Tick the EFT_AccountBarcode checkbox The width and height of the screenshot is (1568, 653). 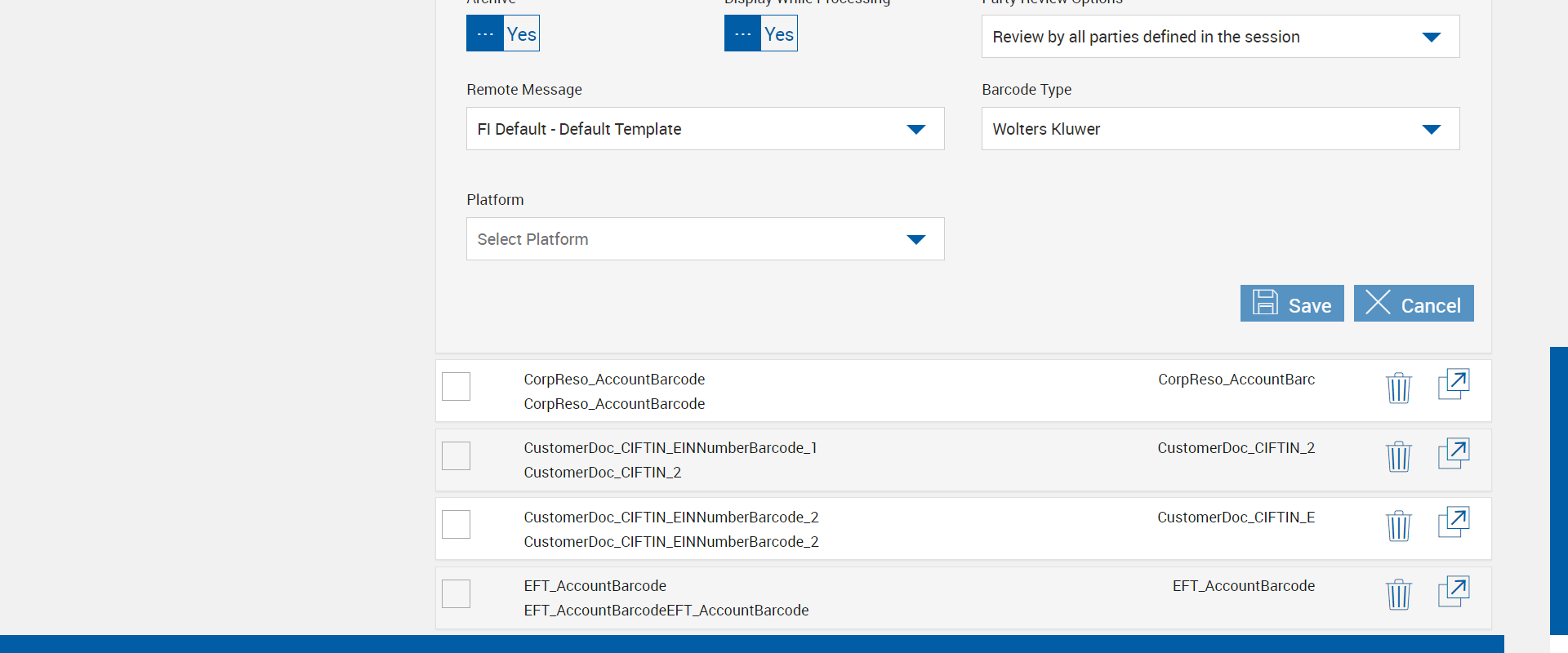point(456,593)
